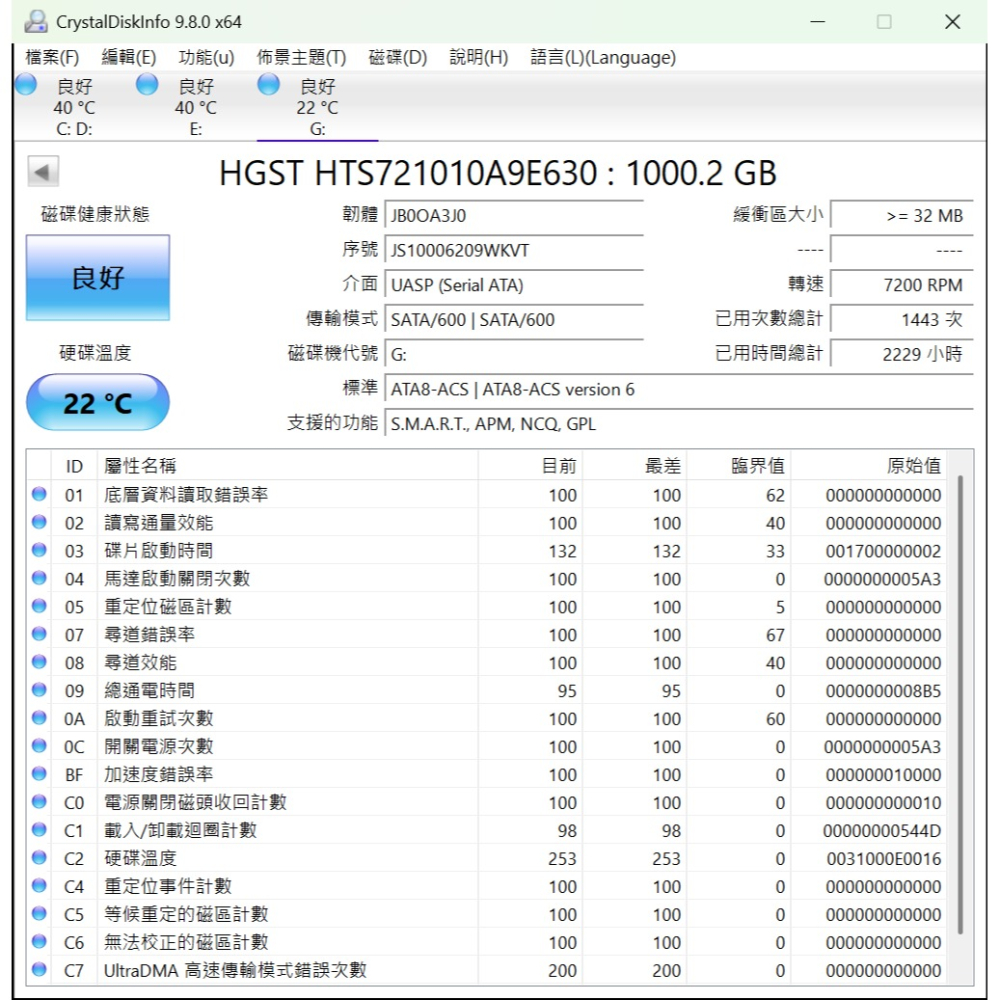Click status dot for attribute C6 row
This screenshot has width=1000, height=1000.
pyautogui.click(x=39, y=942)
